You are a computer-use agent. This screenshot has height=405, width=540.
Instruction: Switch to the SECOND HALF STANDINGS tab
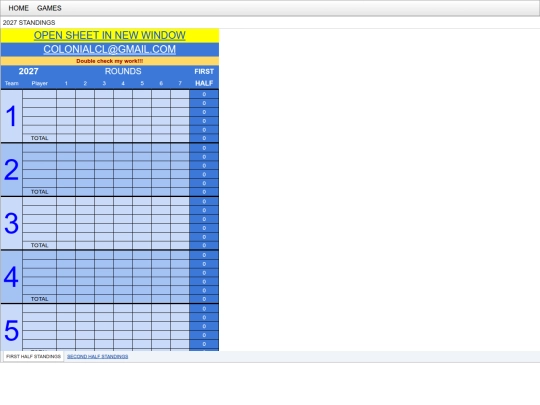coord(97,356)
